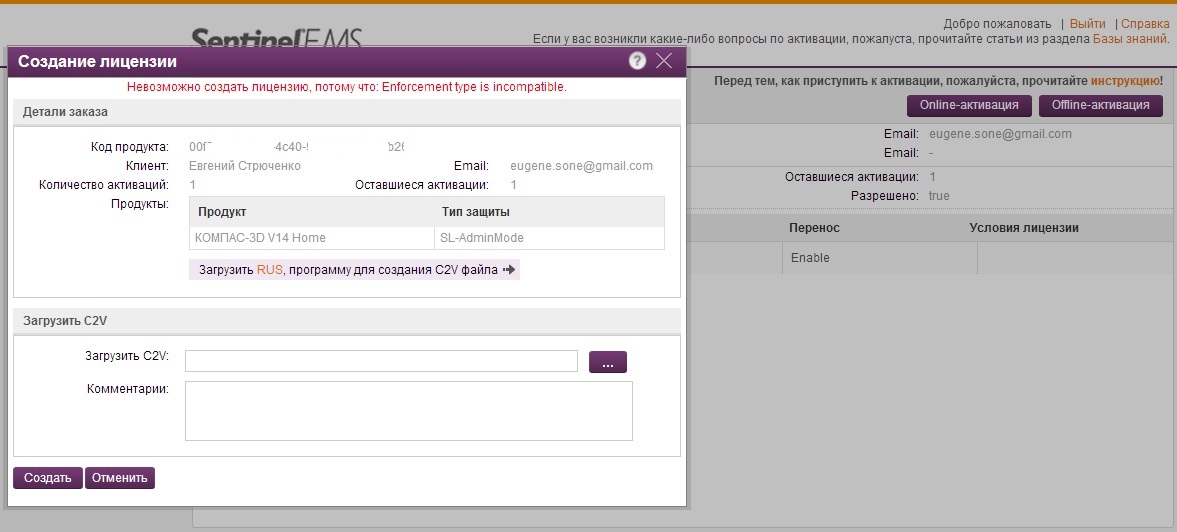Select the КОМПАС-3D V14 Home product cell

point(312,238)
